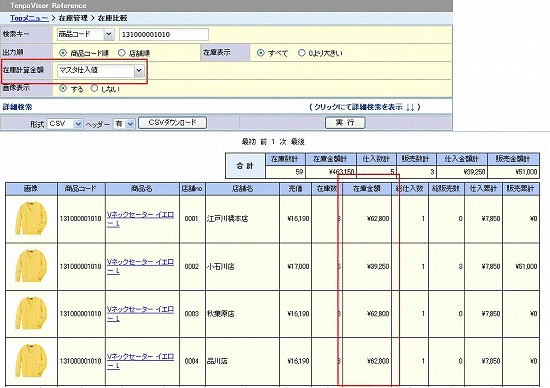Go to 最初 page link
550x388 pixels.
(x=249, y=142)
